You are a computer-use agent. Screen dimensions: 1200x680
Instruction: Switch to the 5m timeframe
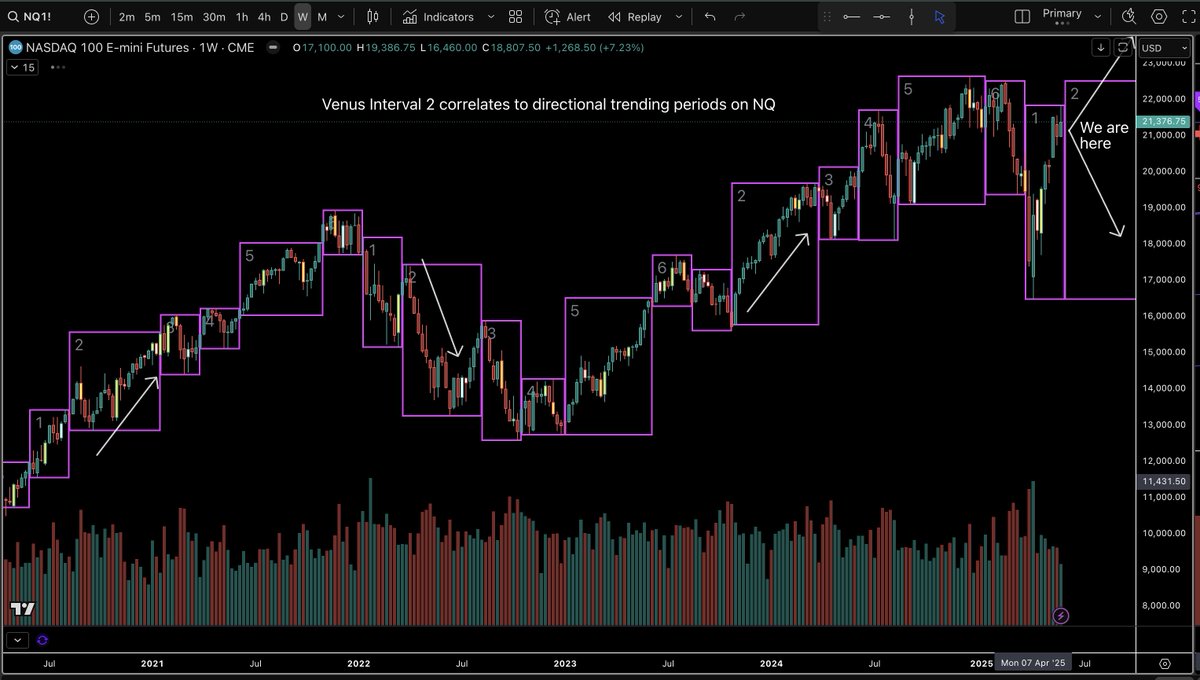[152, 17]
